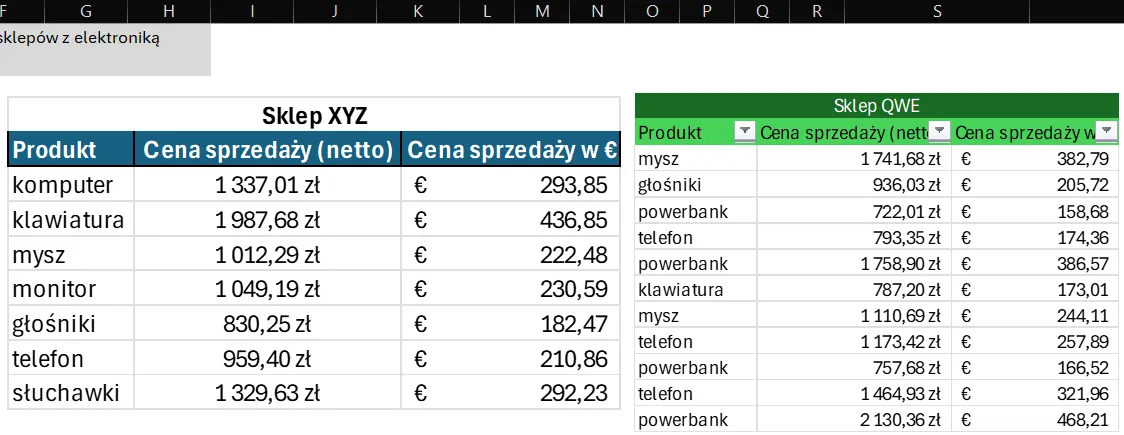This screenshot has width=1124, height=435.
Task: Expand the Cena sprzedaży w € filter arrow
Action: pyautogui.click(x=1107, y=132)
